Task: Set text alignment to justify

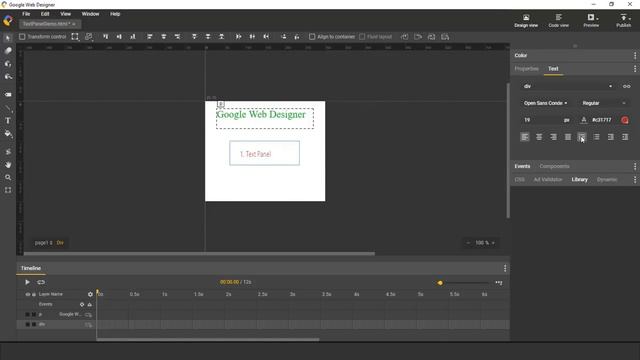Action: coord(567,137)
